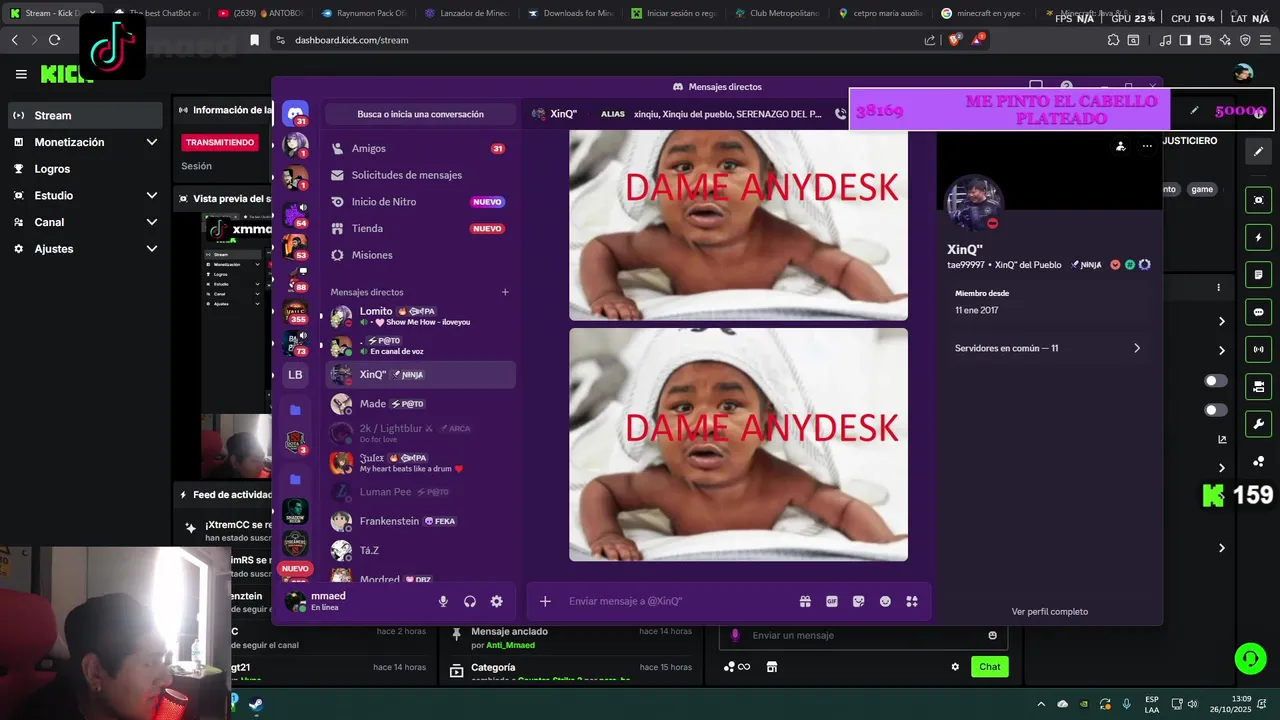Image resolution: width=1280 pixels, height=720 pixels.
Task: Mute microphone in Discord user panel
Action: [x=443, y=601]
